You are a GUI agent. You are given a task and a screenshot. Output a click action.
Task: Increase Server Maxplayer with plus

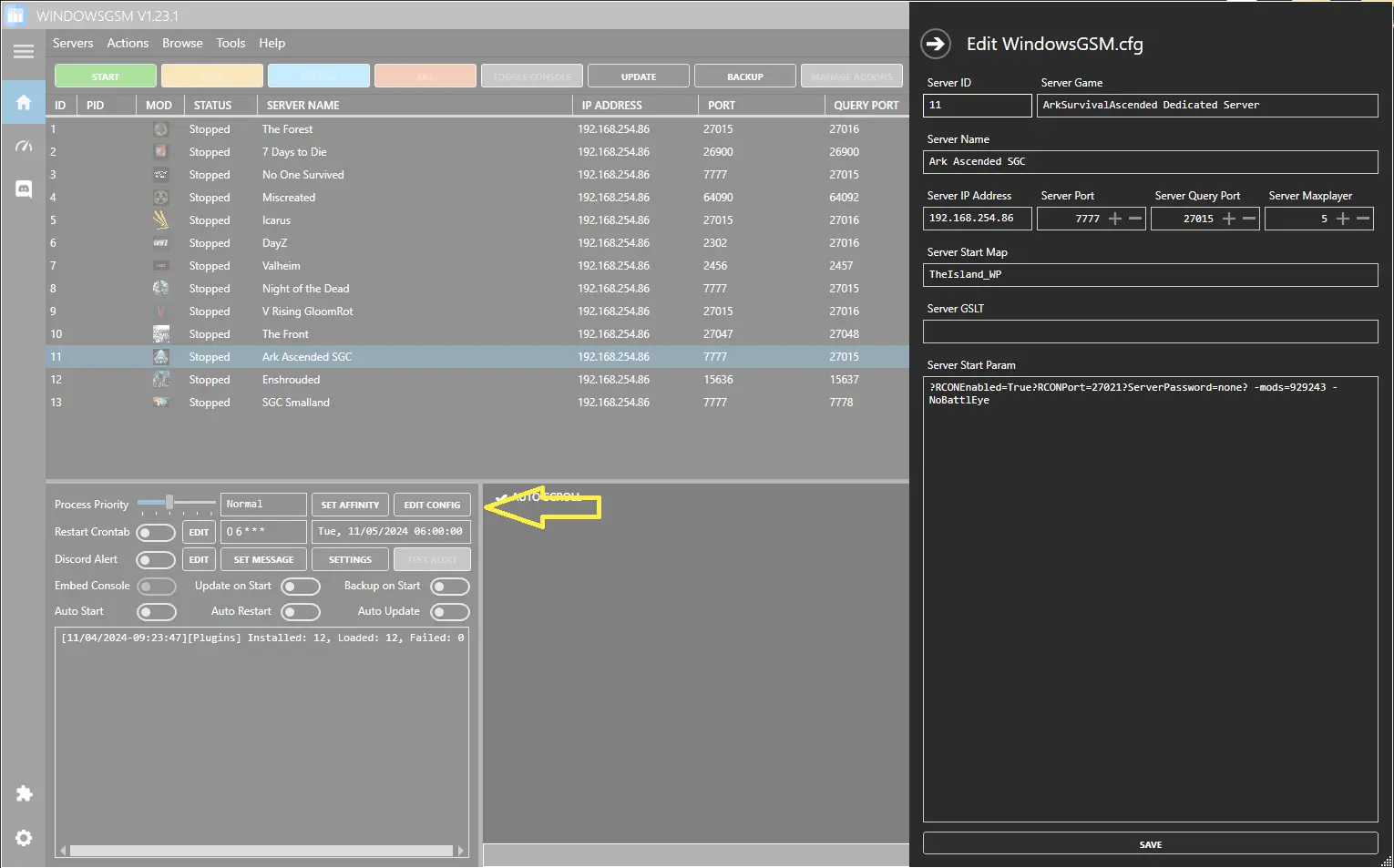(1342, 219)
